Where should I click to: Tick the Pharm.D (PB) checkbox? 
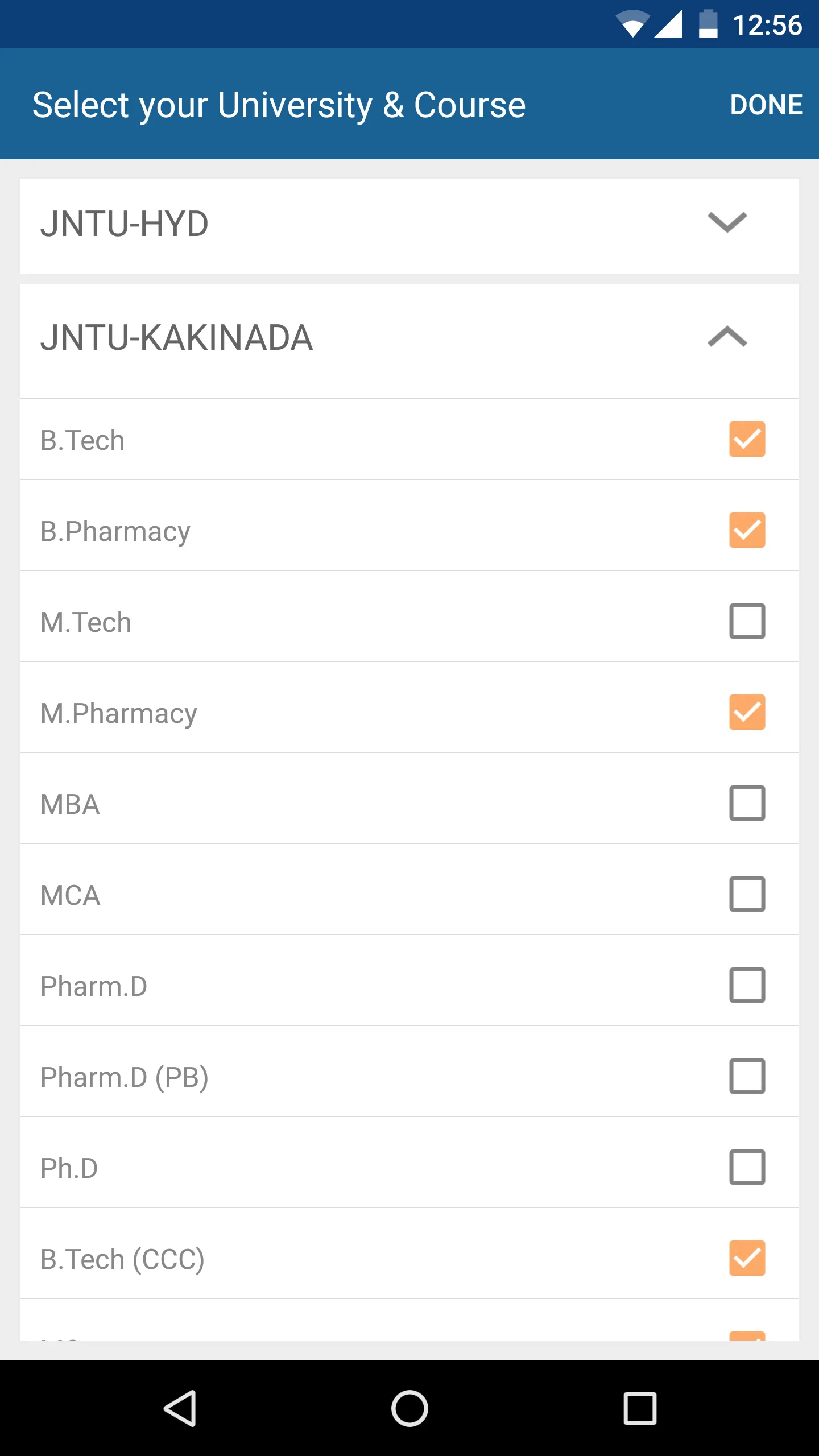(x=747, y=1076)
